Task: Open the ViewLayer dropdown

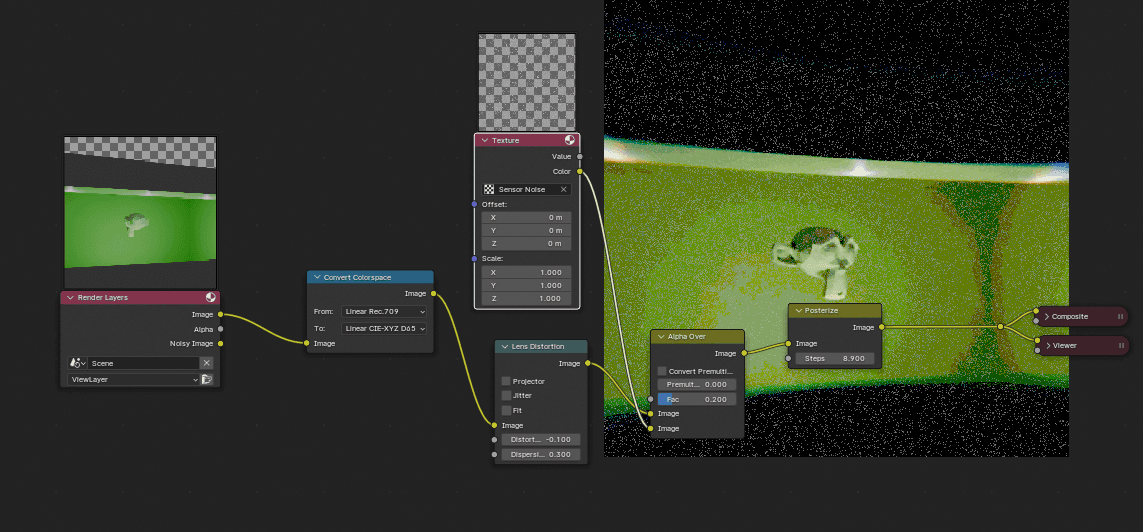Action: tap(132, 380)
